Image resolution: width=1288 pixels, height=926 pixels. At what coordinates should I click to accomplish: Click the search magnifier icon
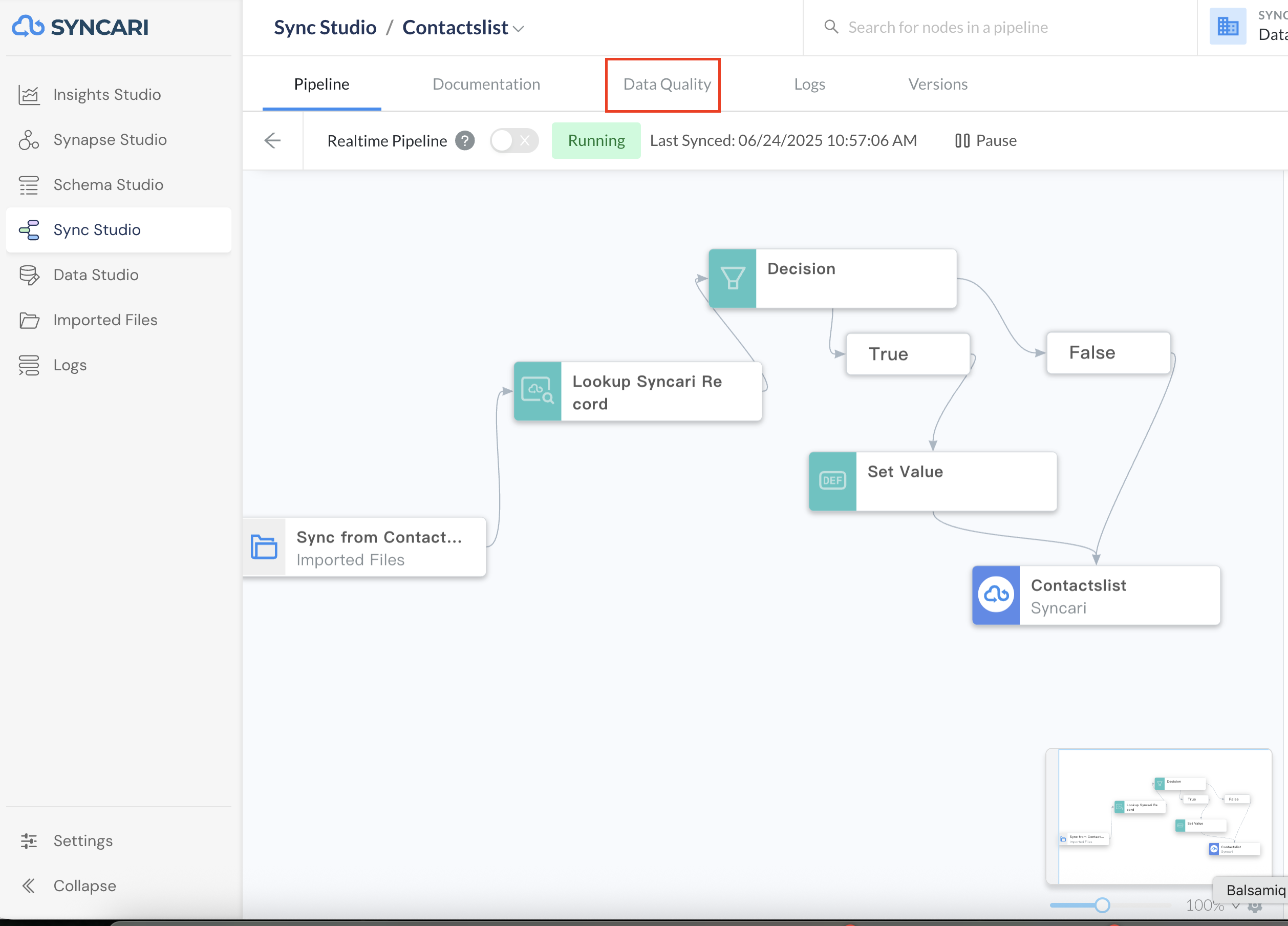831,27
